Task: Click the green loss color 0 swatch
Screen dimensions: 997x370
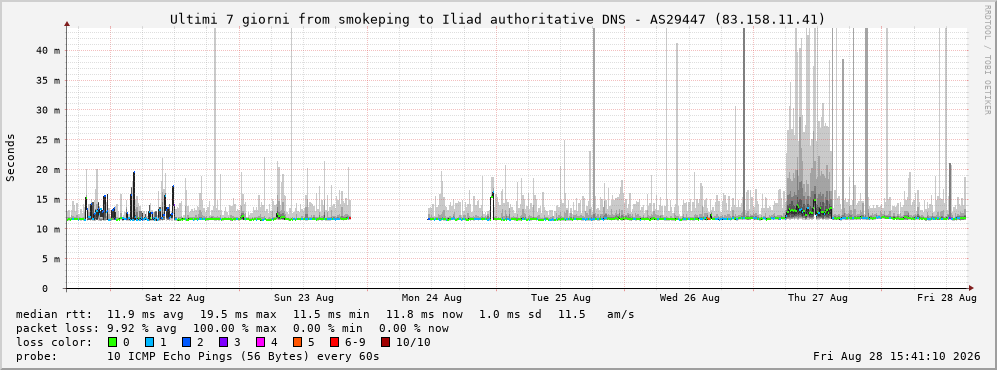Action: (x=113, y=342)
